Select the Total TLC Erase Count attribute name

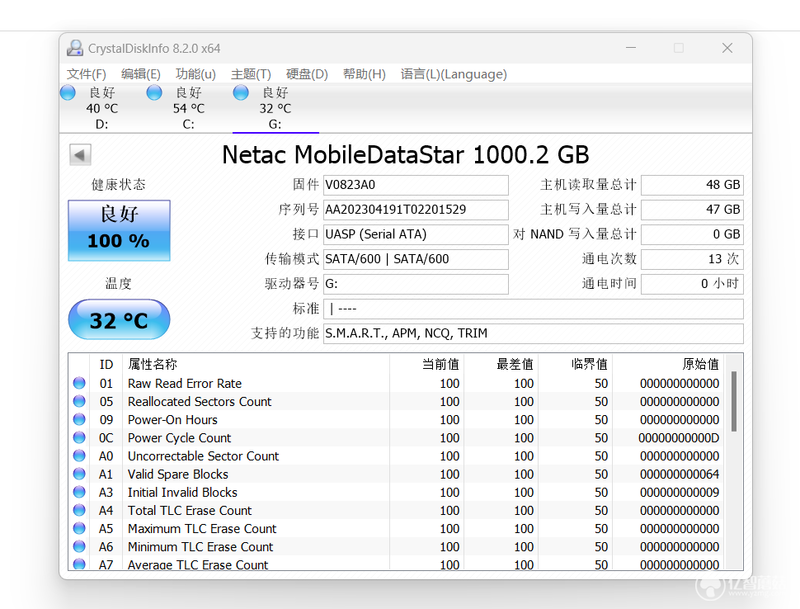click(189, 511)
